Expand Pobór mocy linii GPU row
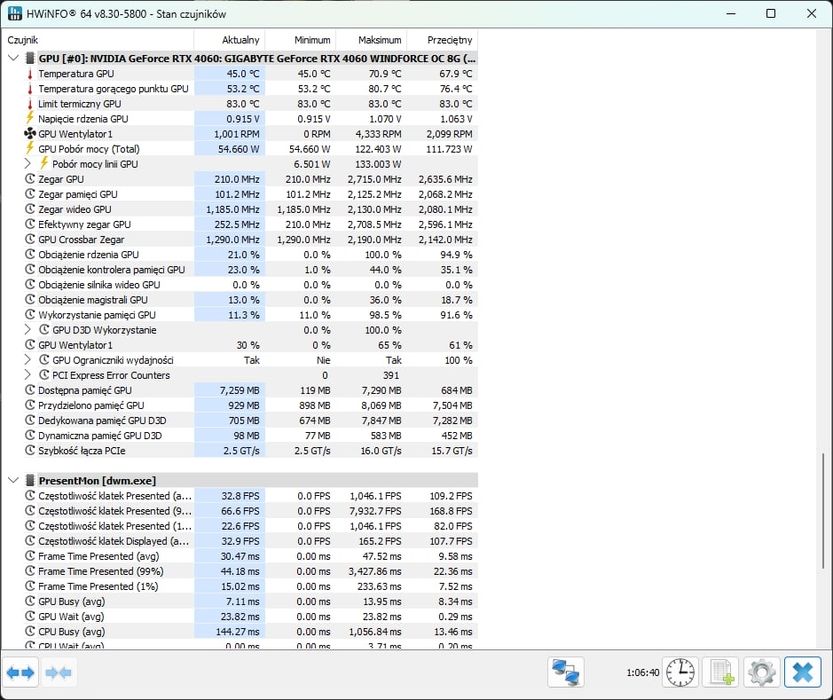Viewport: 833px width, 700px height. 28,164
